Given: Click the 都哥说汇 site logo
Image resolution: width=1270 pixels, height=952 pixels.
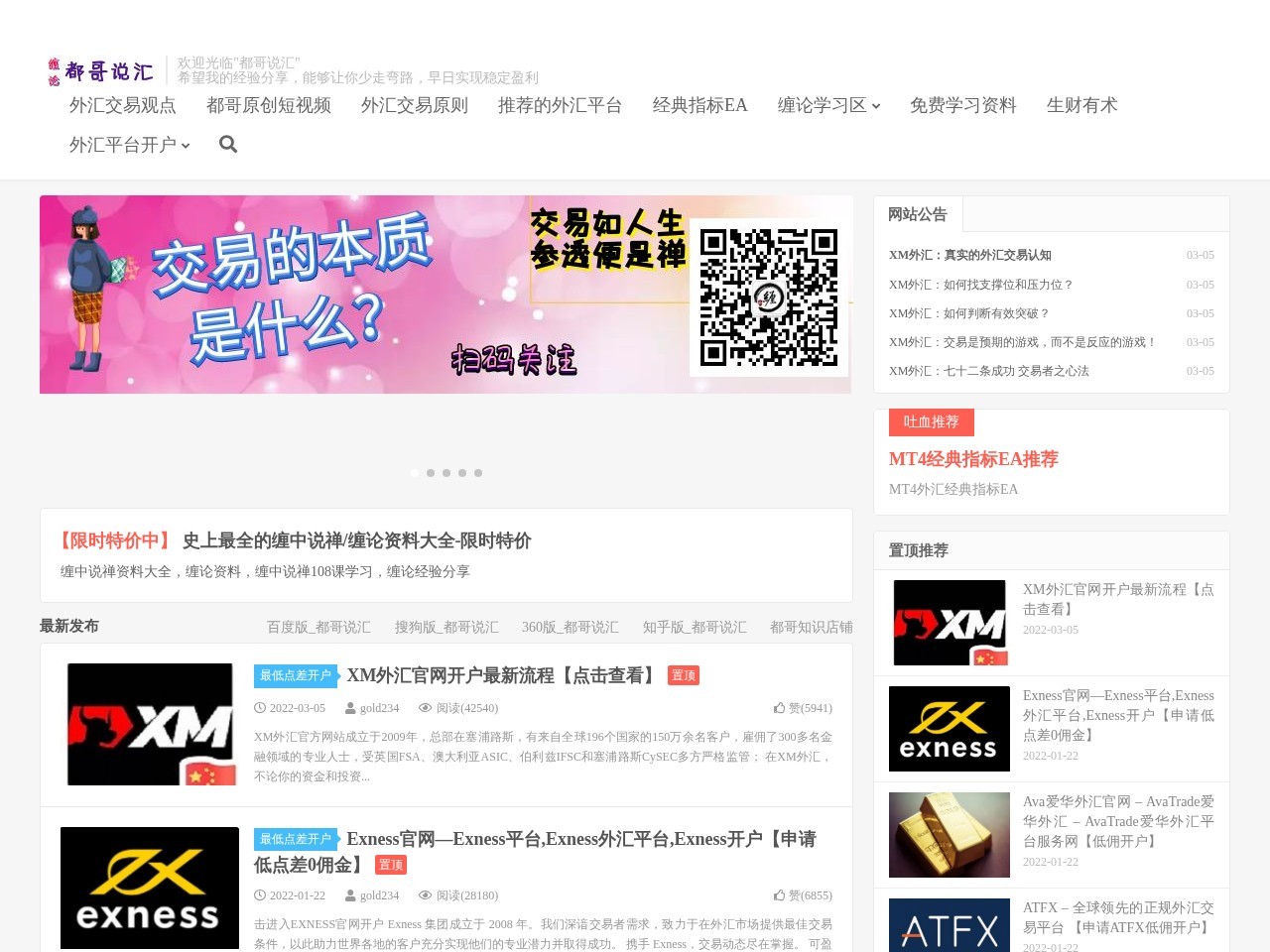Looking at the screenshot, I should click(x=100, y=71).
